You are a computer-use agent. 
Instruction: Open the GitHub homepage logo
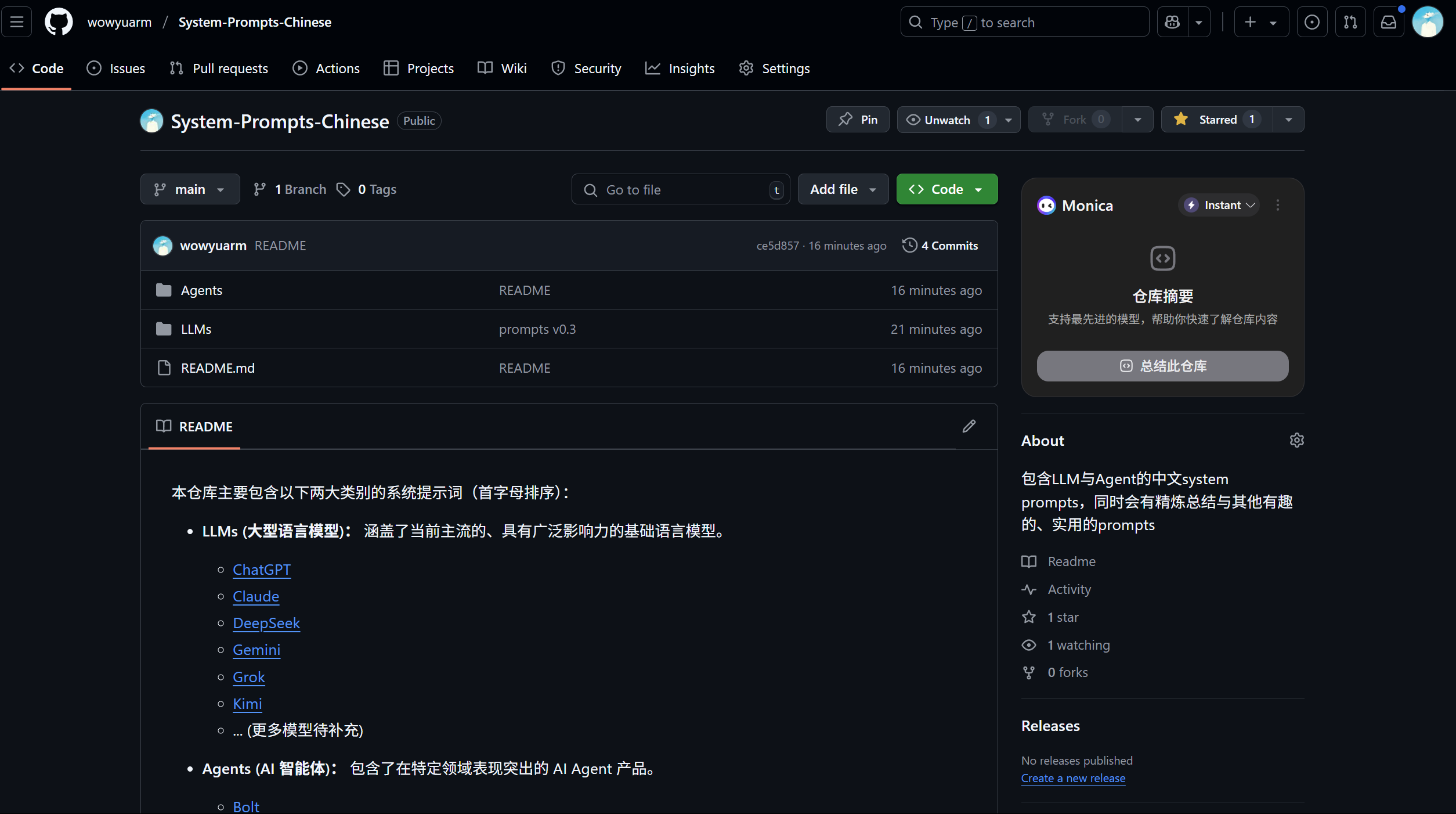tap(59, 22)
